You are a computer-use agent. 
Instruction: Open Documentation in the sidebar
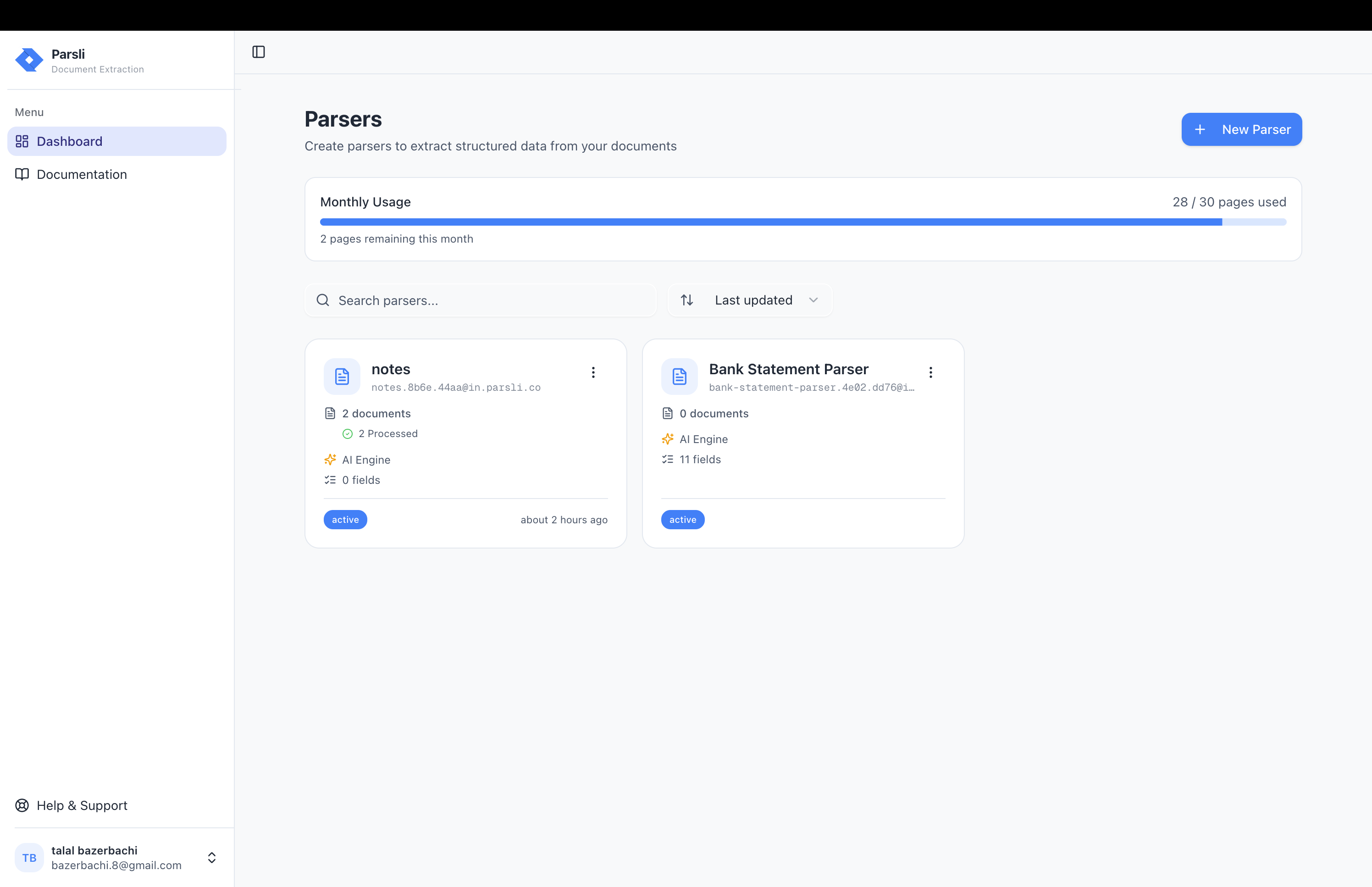(81, 175)
